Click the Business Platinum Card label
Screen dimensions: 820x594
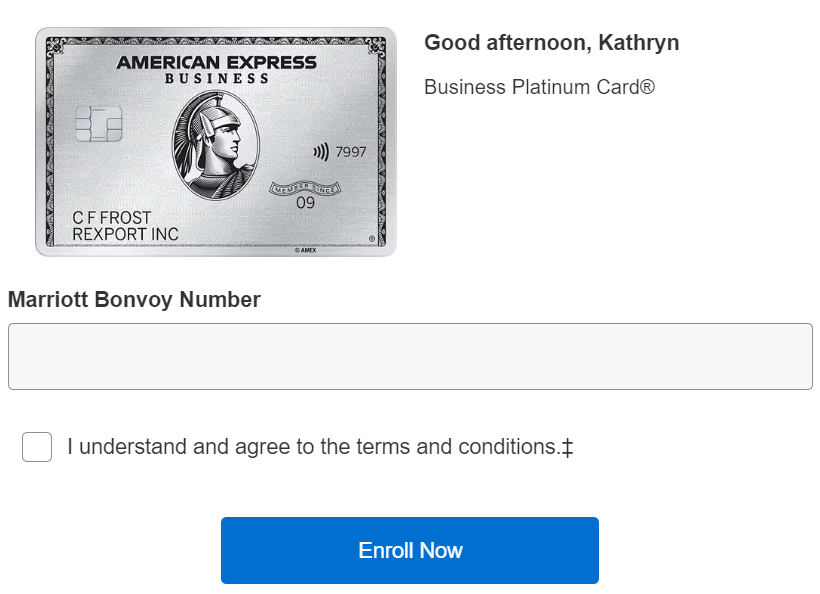[539, 87]
